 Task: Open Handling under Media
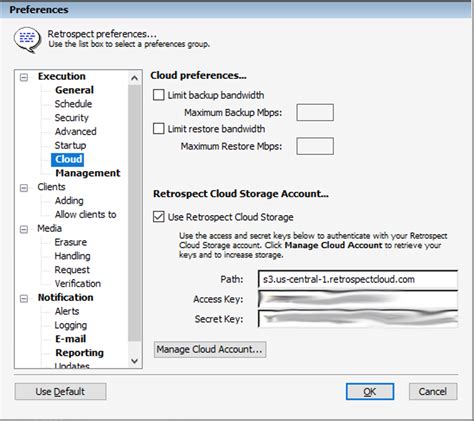click(72, 256)
